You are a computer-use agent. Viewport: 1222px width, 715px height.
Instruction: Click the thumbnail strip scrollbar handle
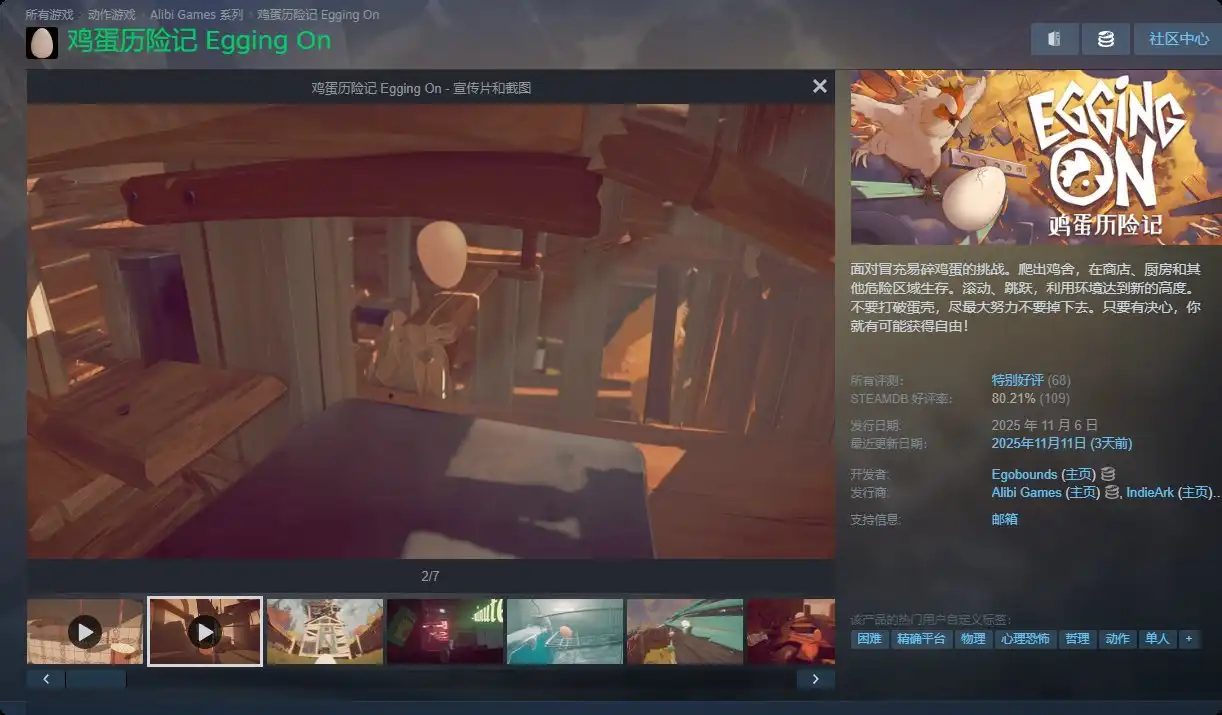(96, 679)
